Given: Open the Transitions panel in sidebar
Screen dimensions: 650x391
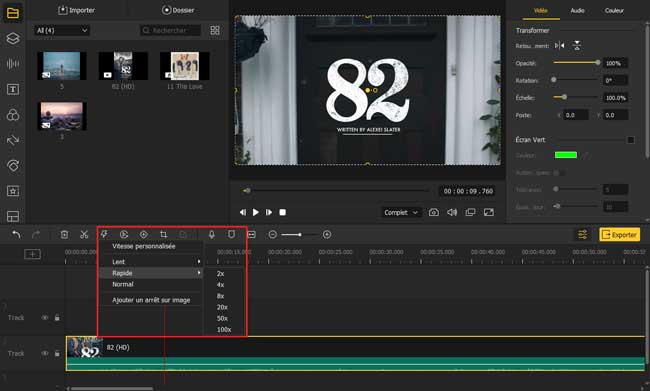Looking at the screenshot, I should [13, 140].
